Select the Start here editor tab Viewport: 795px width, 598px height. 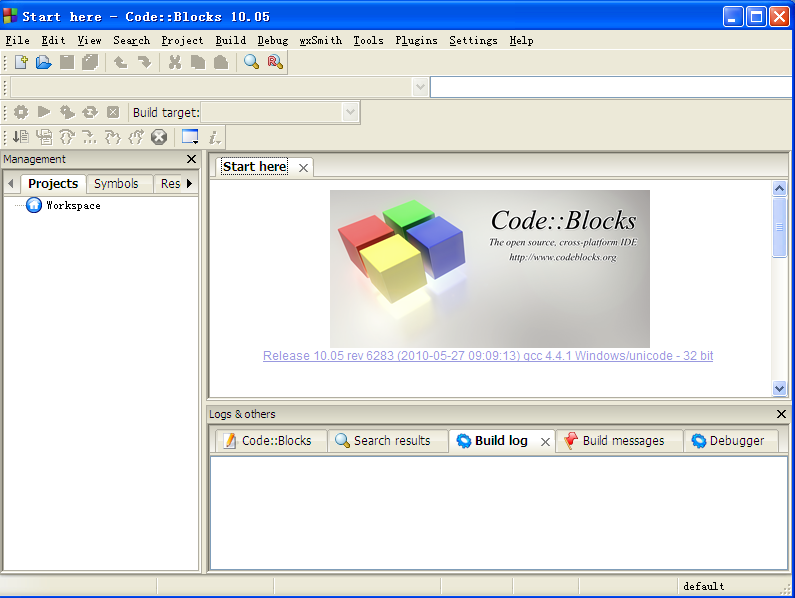(255, 167)
